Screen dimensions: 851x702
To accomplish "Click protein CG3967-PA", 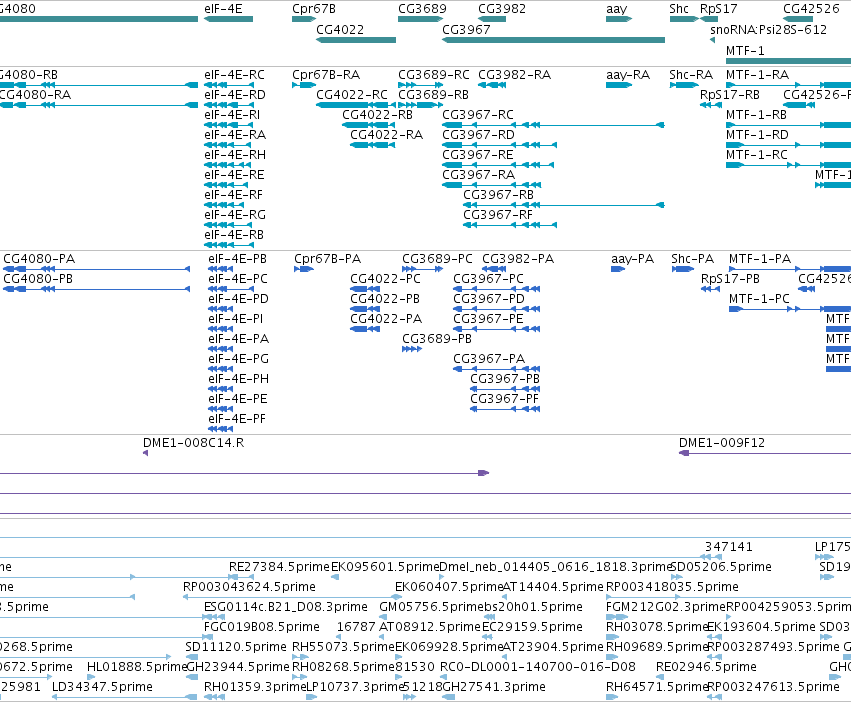I will [x=497, y=369].
